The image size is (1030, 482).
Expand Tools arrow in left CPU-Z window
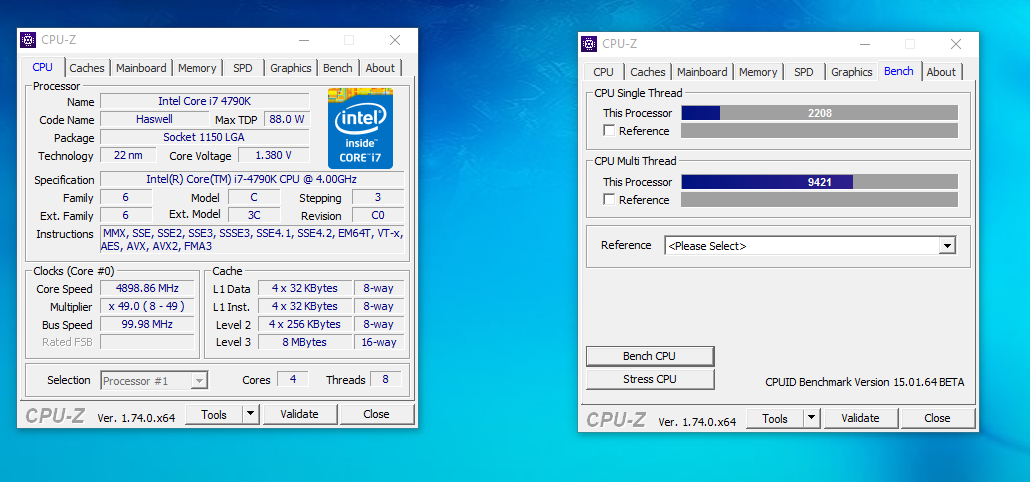[251, 414]
